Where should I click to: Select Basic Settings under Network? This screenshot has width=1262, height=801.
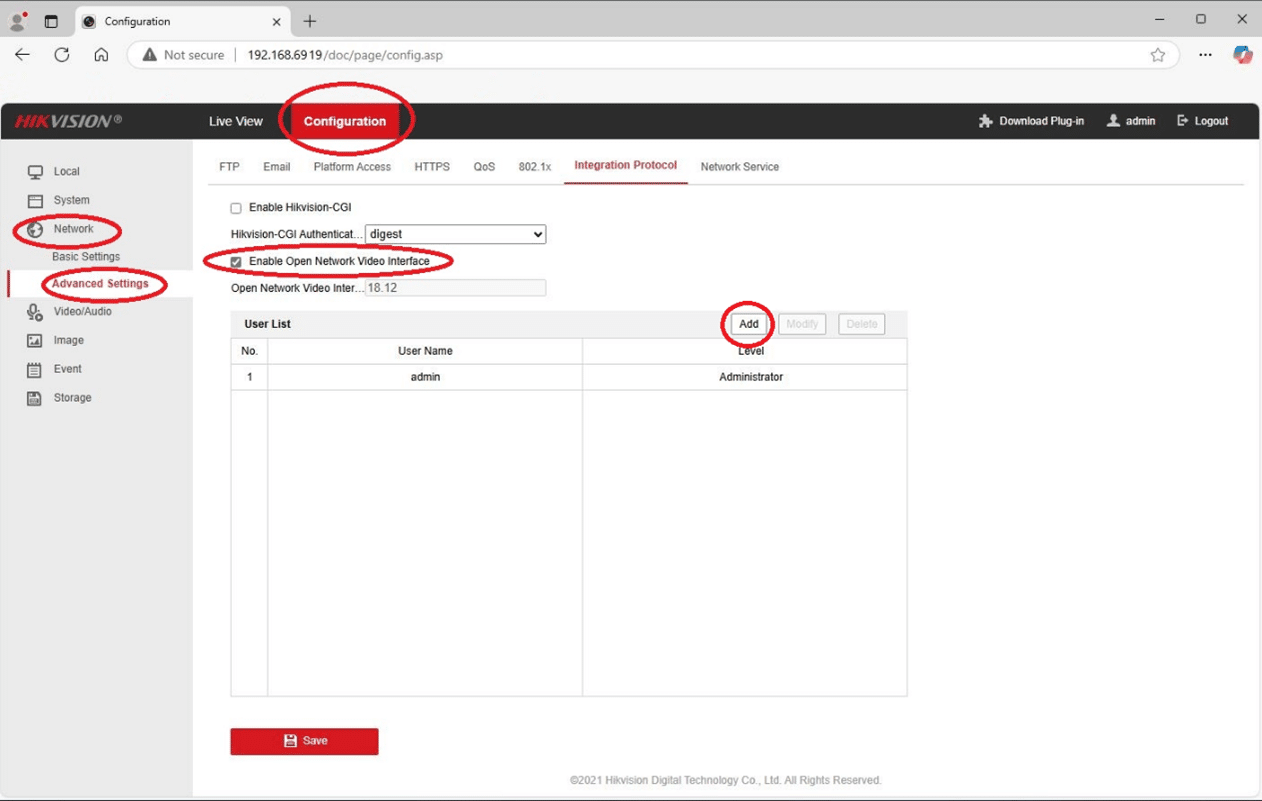tap(86, 257)
